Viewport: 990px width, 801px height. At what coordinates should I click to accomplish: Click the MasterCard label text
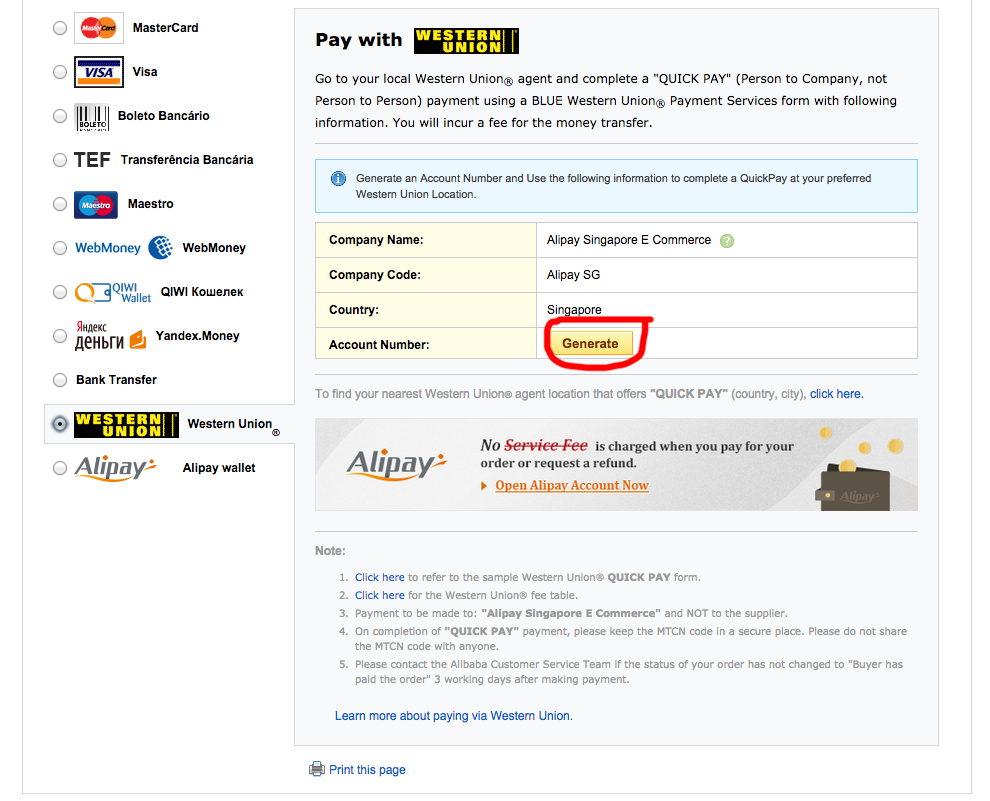point(165,28)
